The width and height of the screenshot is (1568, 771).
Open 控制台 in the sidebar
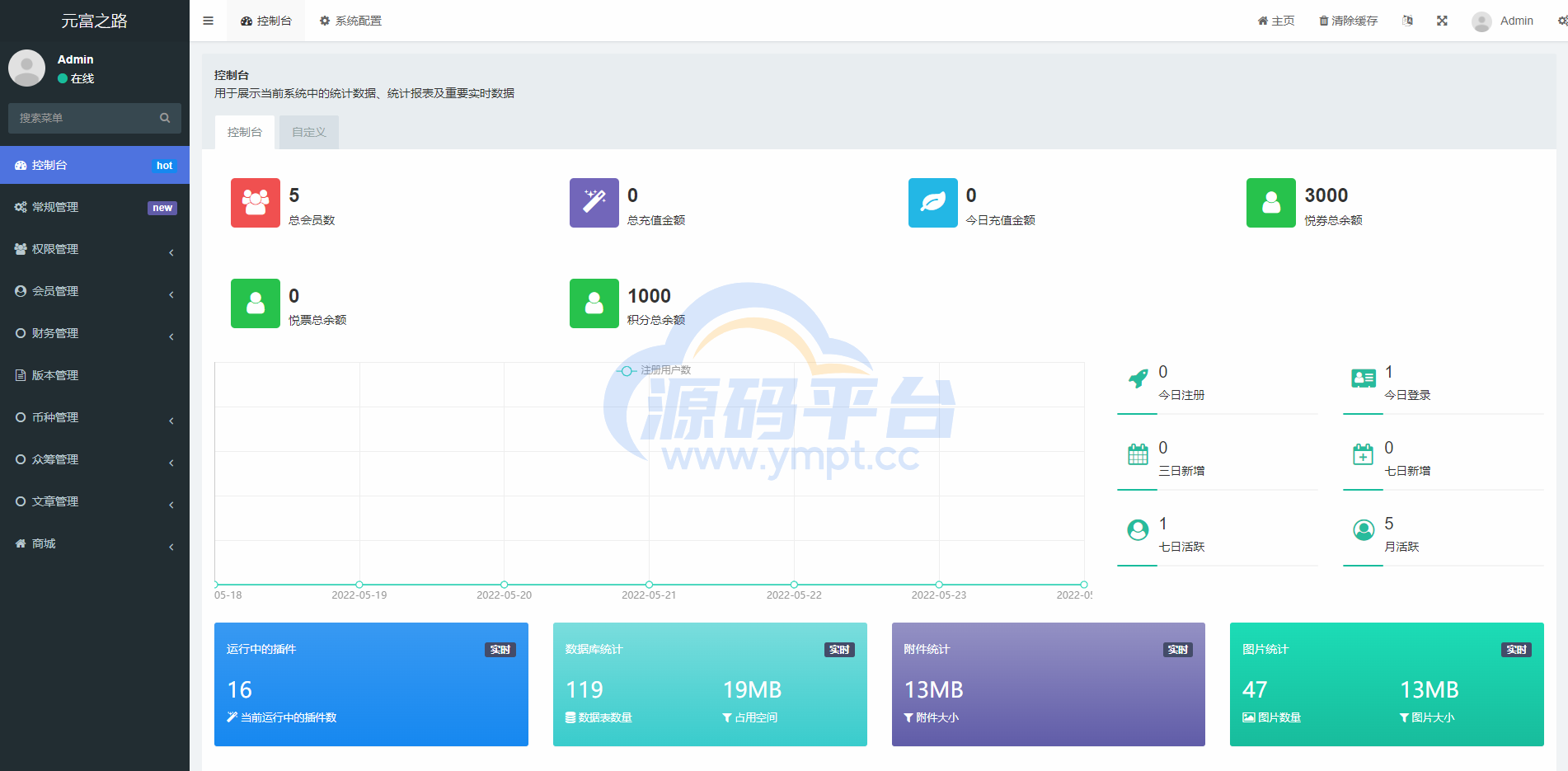[x=95, y=165]
